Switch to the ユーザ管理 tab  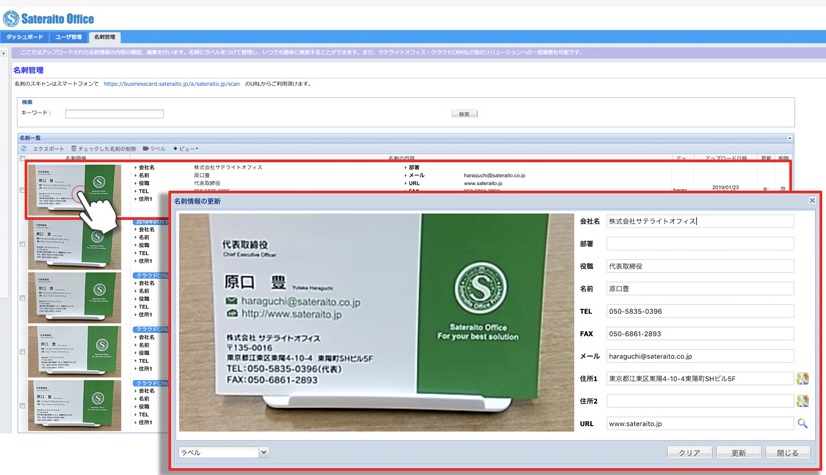pos(68,37)
